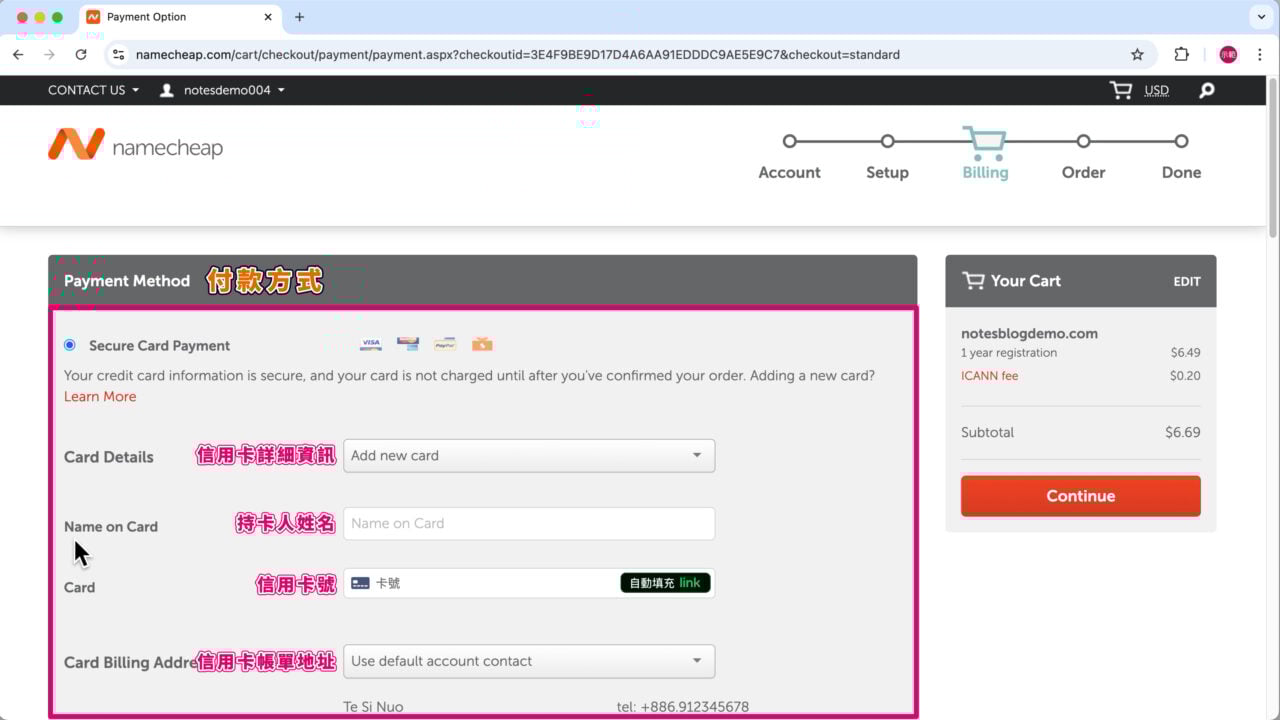The image size is (1280, 720).
Task: Expand the notesdemo004 account menu
Action: click(x=223, y=90)
